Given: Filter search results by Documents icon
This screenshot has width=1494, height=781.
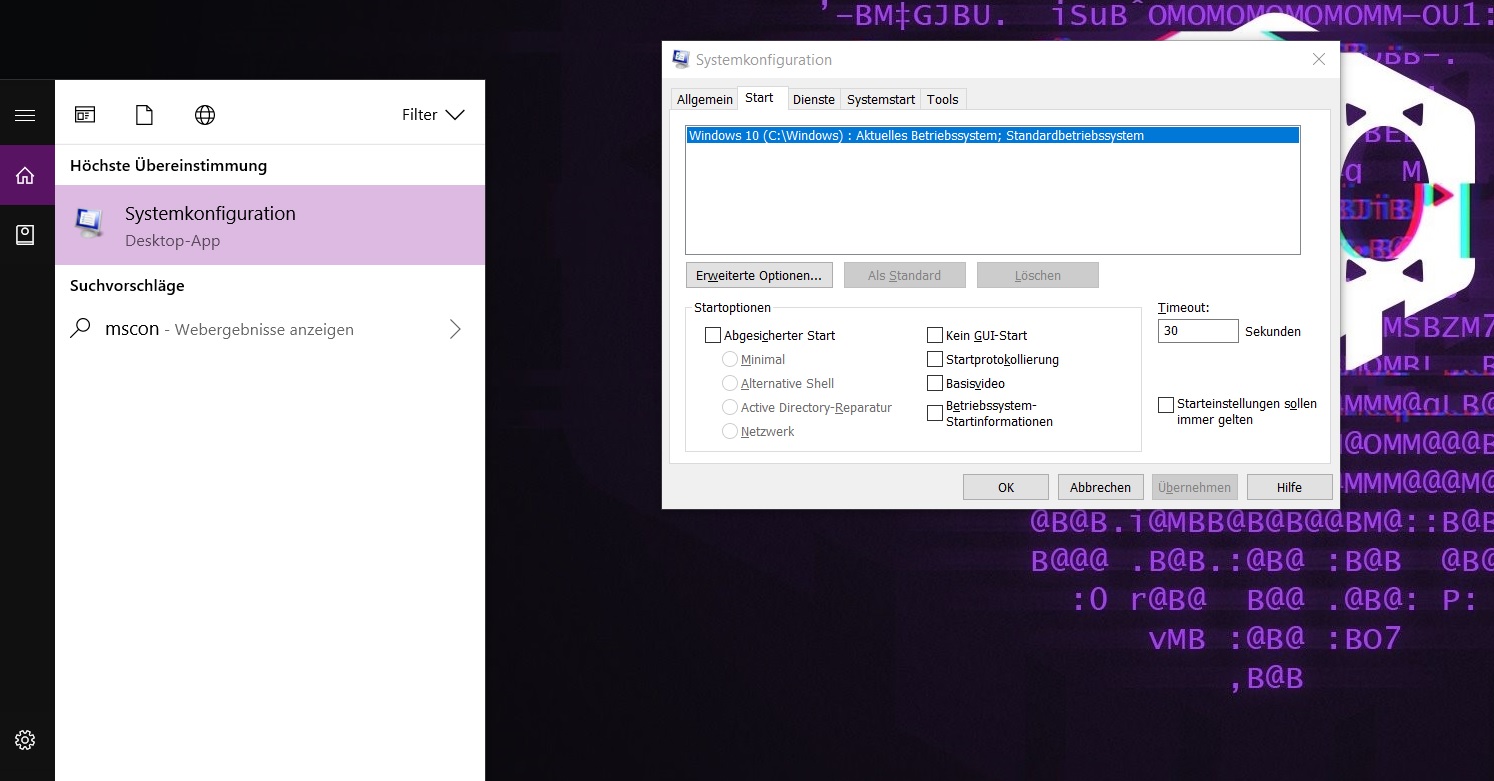Looking at the screenshot, I should (144, 115).
